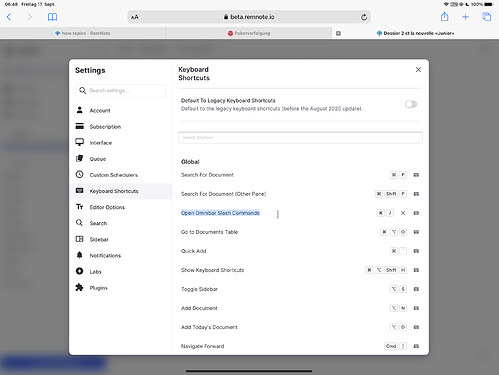The height and width of the screenshot is (375, 499).
Task: Close the Dossier 2 tab with its square icon
Action: coord(338,33)
